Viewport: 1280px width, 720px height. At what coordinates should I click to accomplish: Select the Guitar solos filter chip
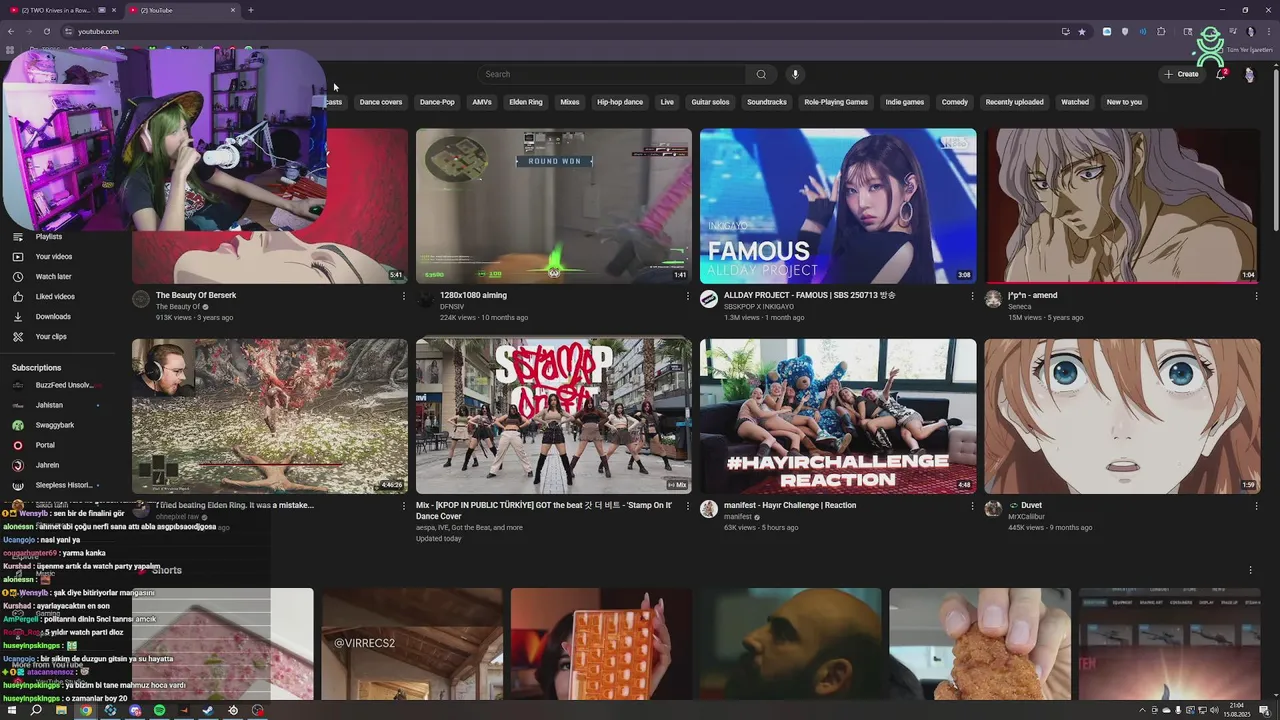711,102
